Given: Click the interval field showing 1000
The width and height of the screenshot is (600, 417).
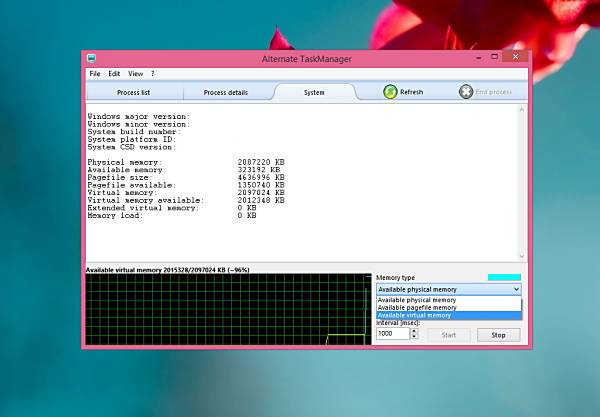Looking at the screenshot, I should click(393, 334).
